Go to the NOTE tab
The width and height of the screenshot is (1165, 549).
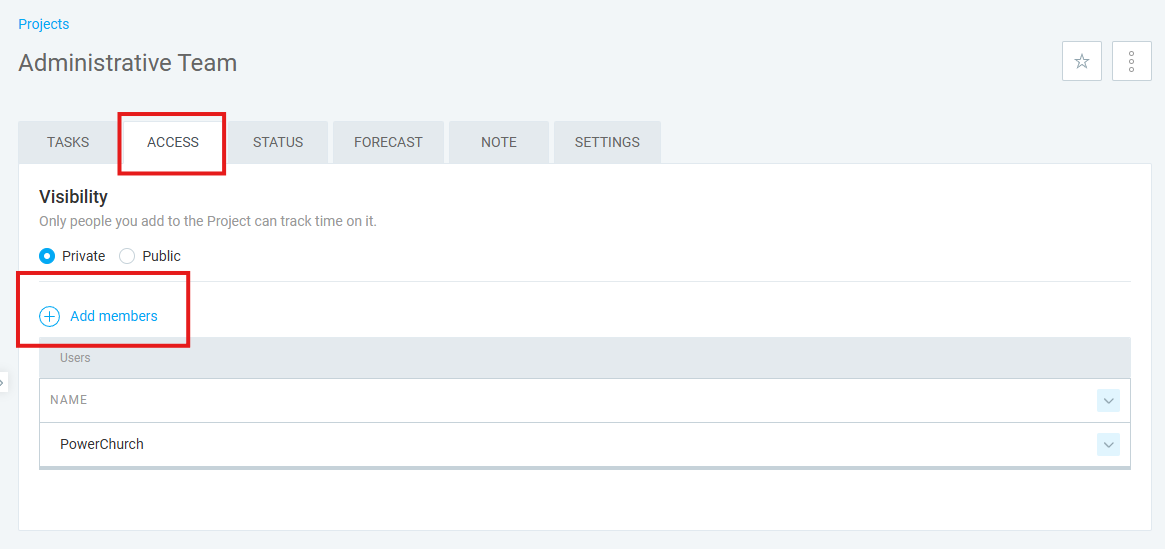499,143
